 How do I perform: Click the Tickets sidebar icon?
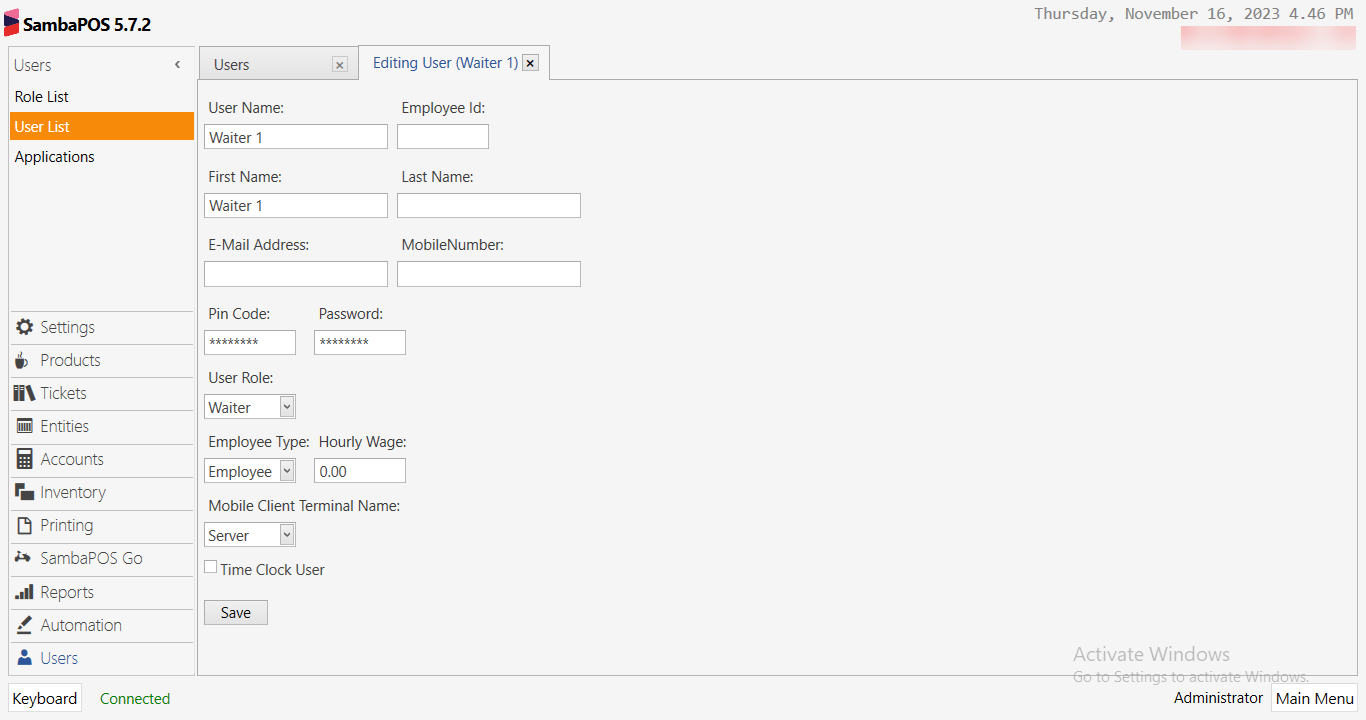(22, 393)
